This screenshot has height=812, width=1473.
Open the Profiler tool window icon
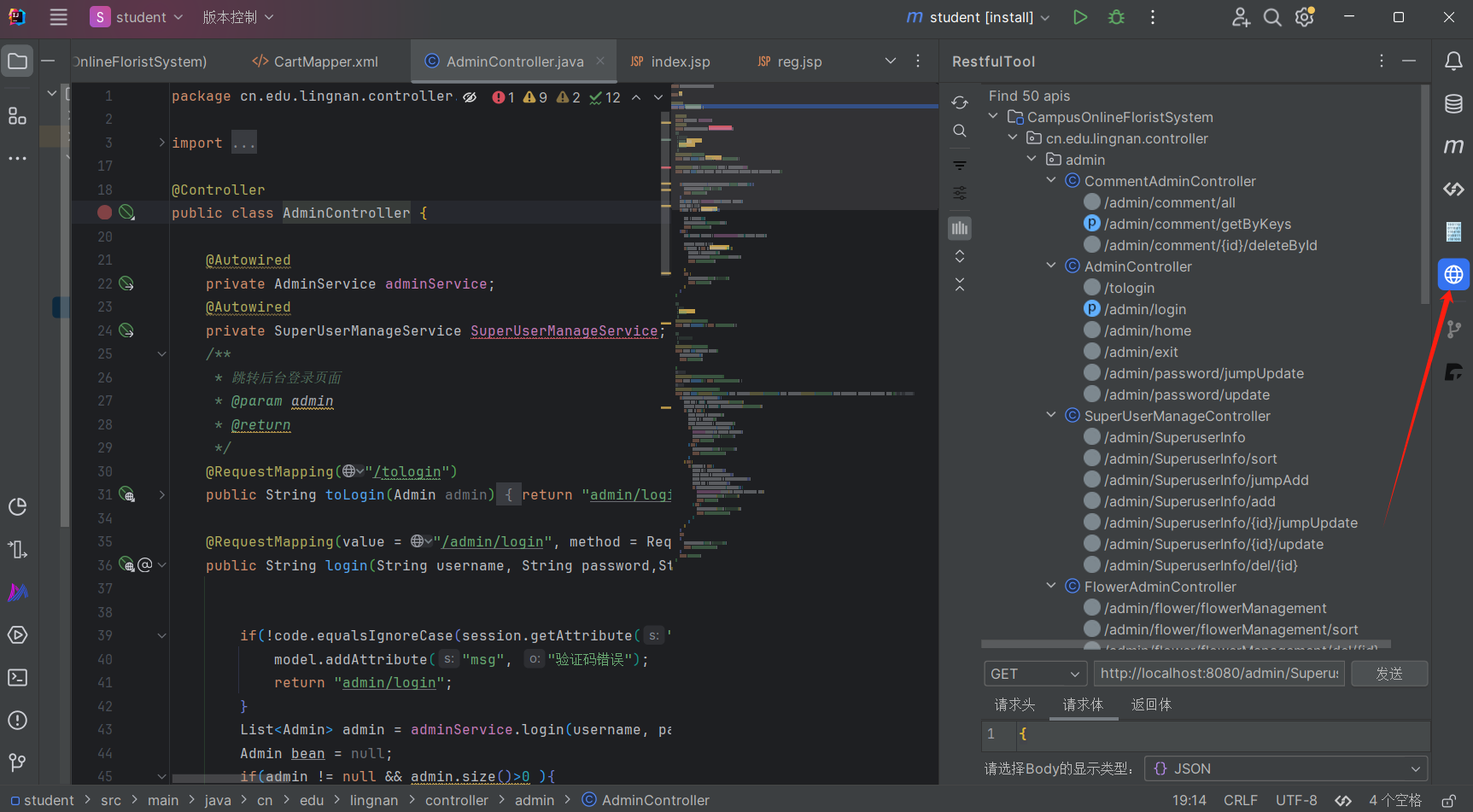click(x=17, y=506)
